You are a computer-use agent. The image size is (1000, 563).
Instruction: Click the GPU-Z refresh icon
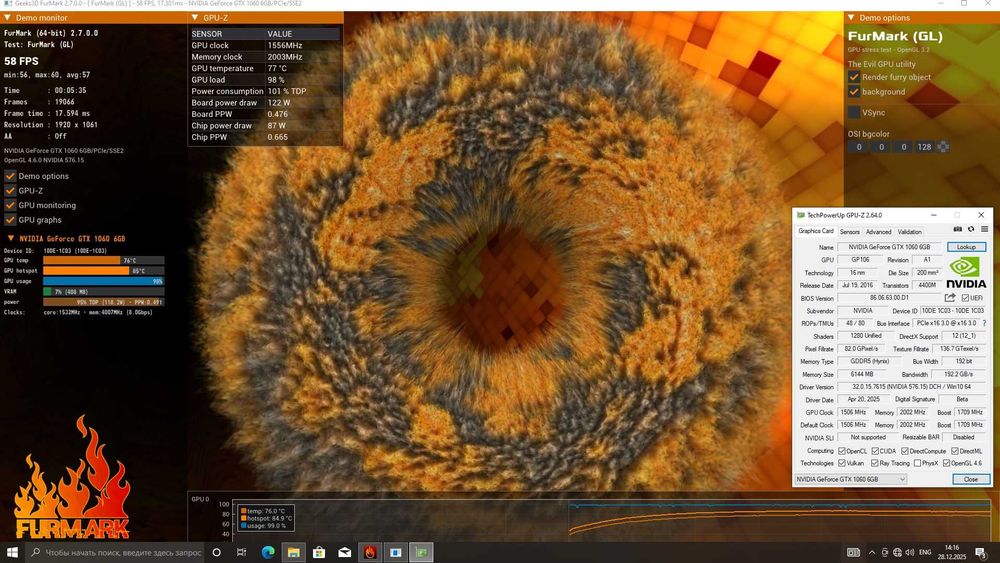tap(971, 230)
